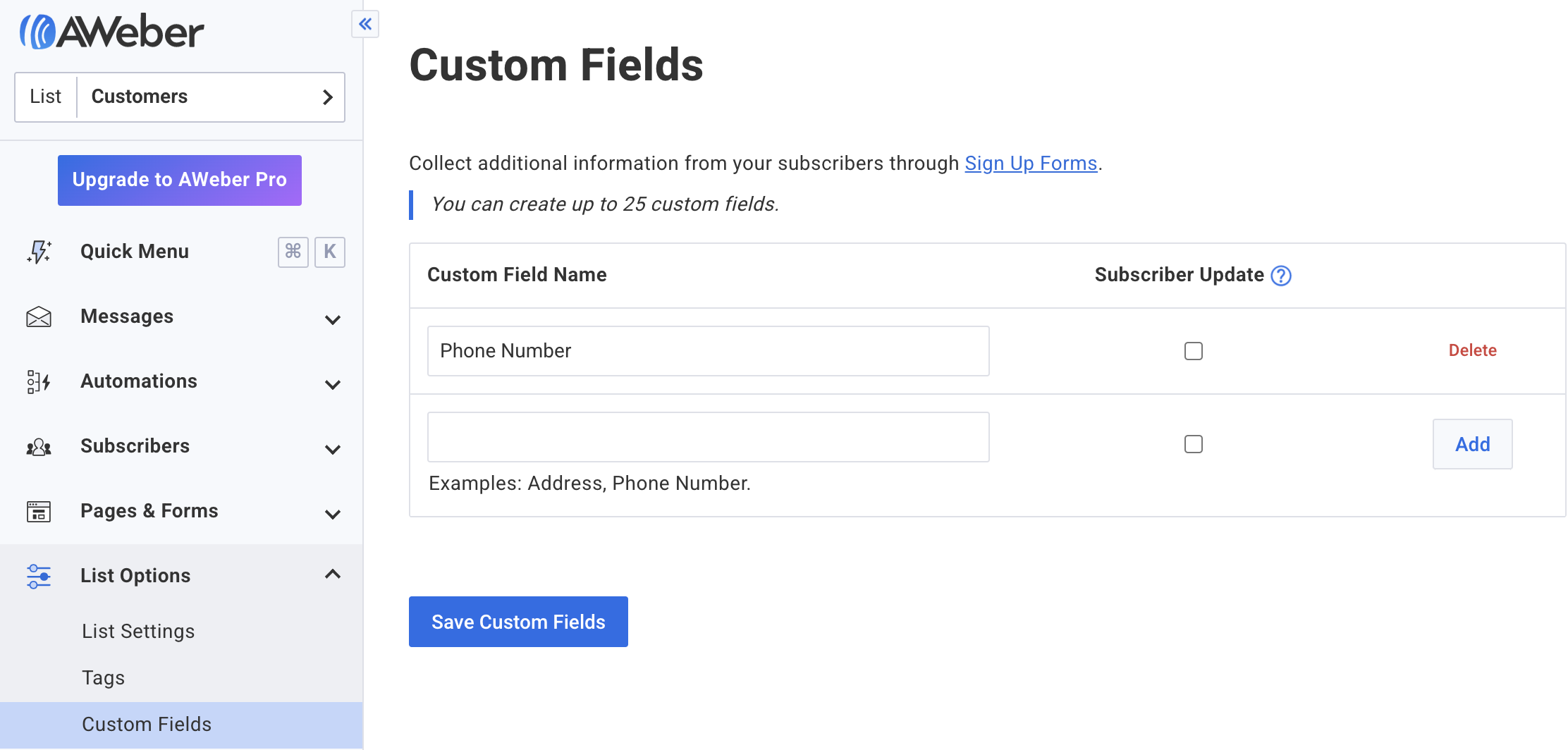Click the Pages & Forms icon
Image resolution: width=1568 pixels, height=750 pixels.
tap(38, 512)
